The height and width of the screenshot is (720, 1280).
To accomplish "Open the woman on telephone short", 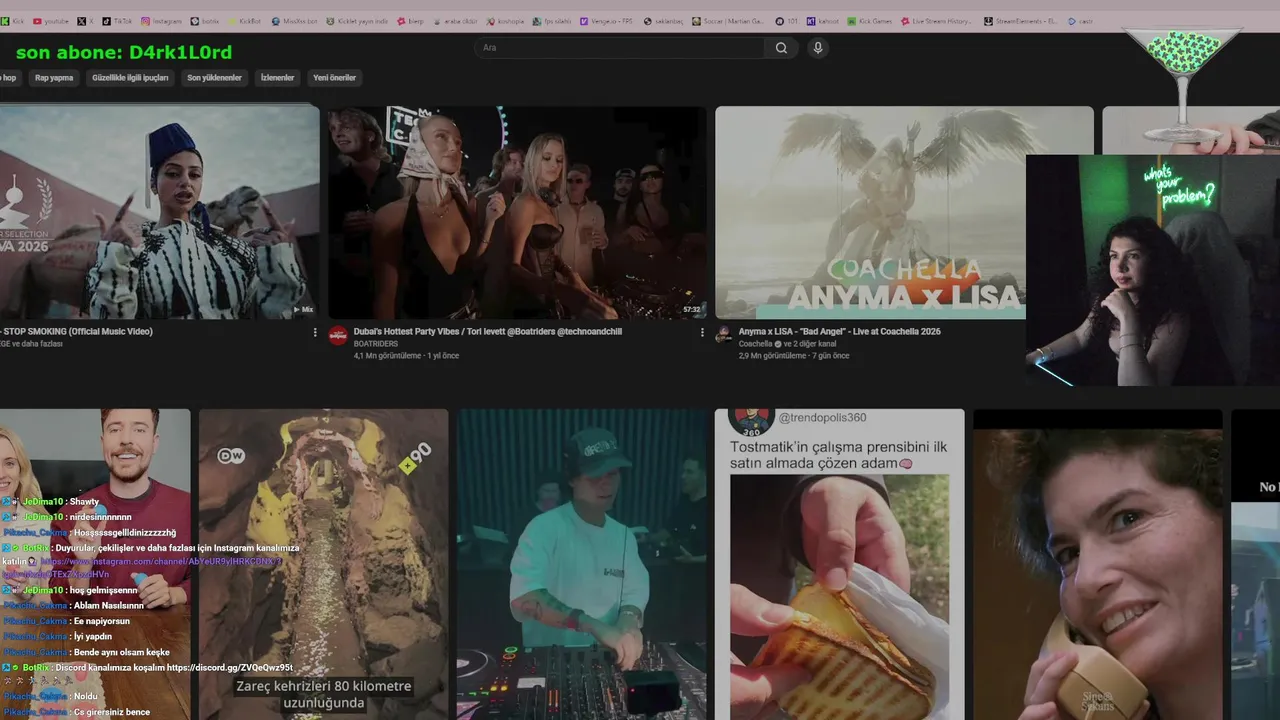I will pyautogui.click(x=1097, y=564).
